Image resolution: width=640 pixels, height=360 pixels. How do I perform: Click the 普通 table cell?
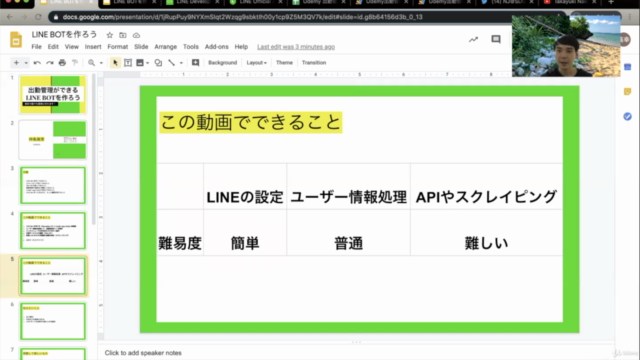pyautogui.click(x=349, y=233)
